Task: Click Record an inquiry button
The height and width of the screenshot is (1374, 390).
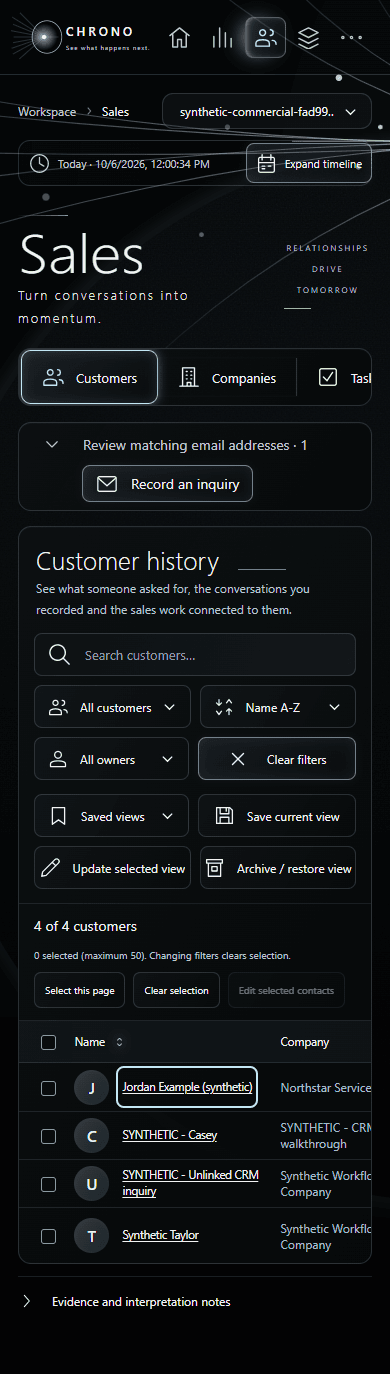Action: point(168,484)
